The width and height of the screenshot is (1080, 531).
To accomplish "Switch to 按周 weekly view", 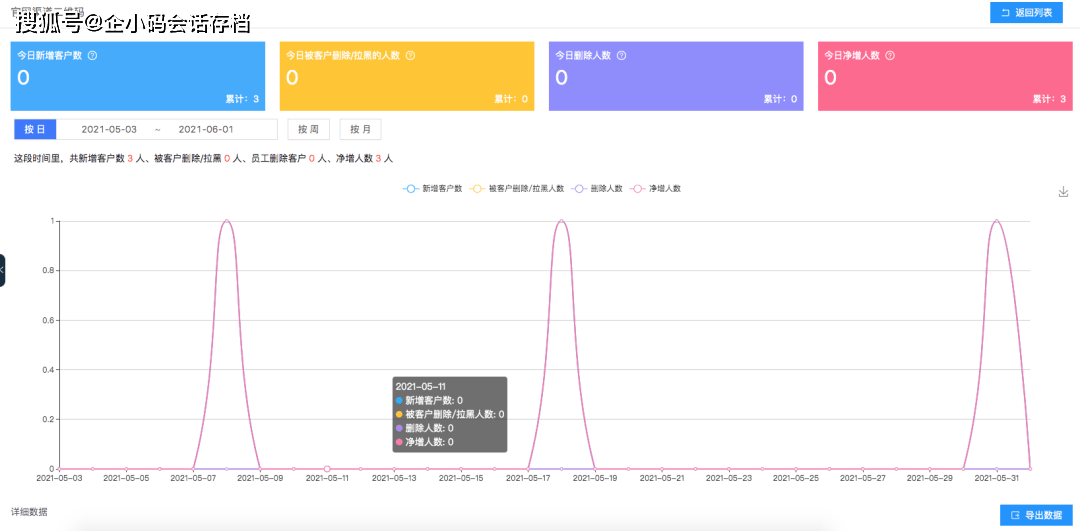I will tap(309, 129).
